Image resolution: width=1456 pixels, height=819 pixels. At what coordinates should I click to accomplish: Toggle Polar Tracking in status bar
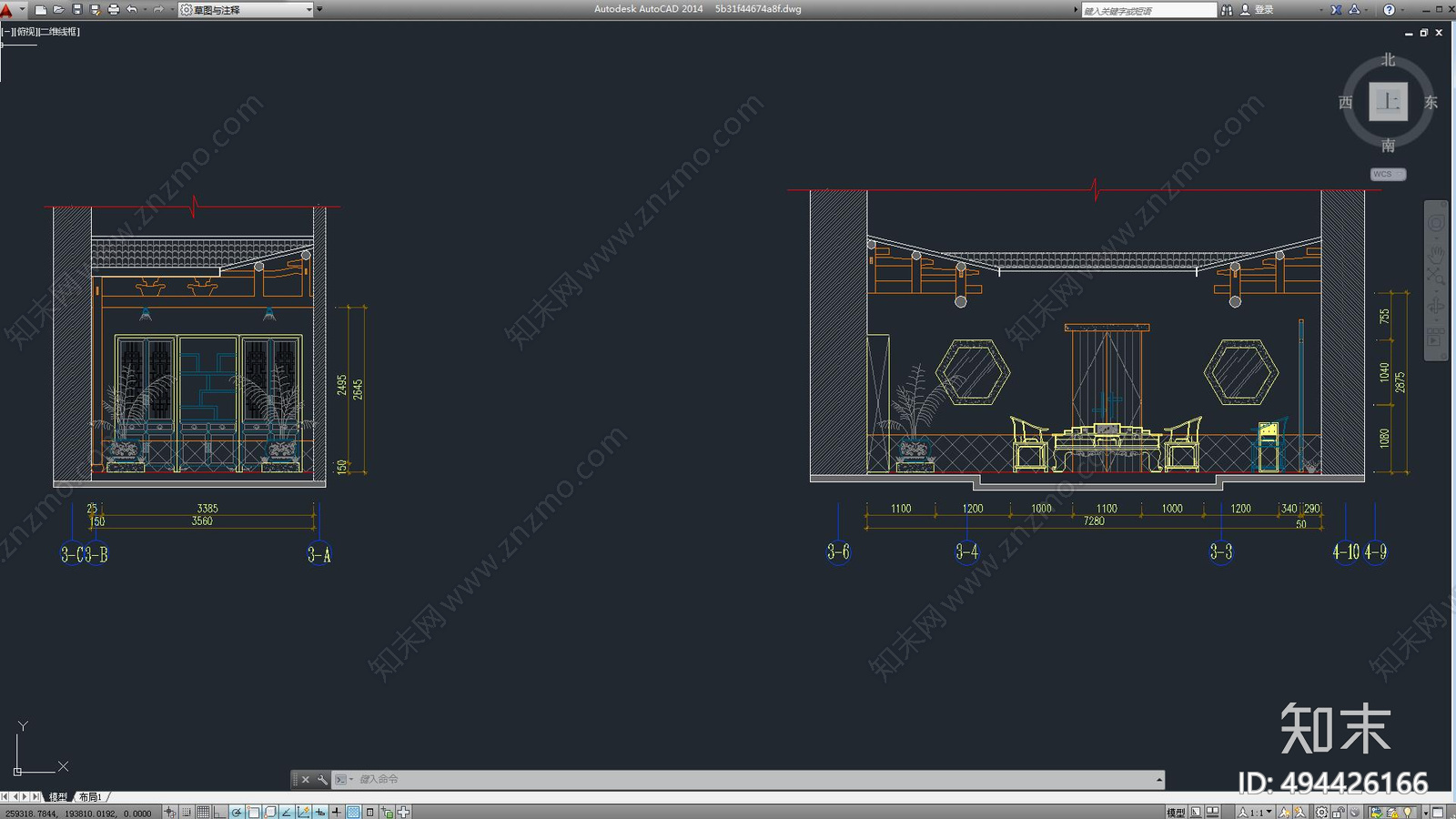click(237, 812)
